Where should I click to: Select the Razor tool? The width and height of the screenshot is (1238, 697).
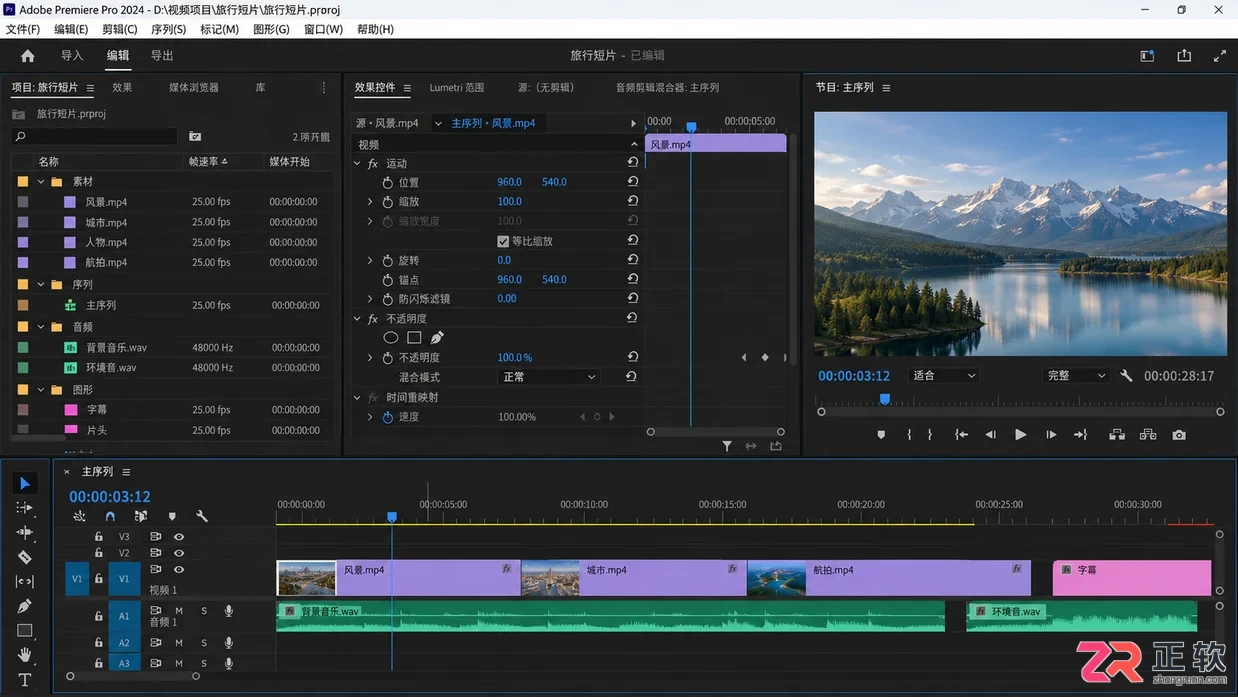[x=25, y=557]
